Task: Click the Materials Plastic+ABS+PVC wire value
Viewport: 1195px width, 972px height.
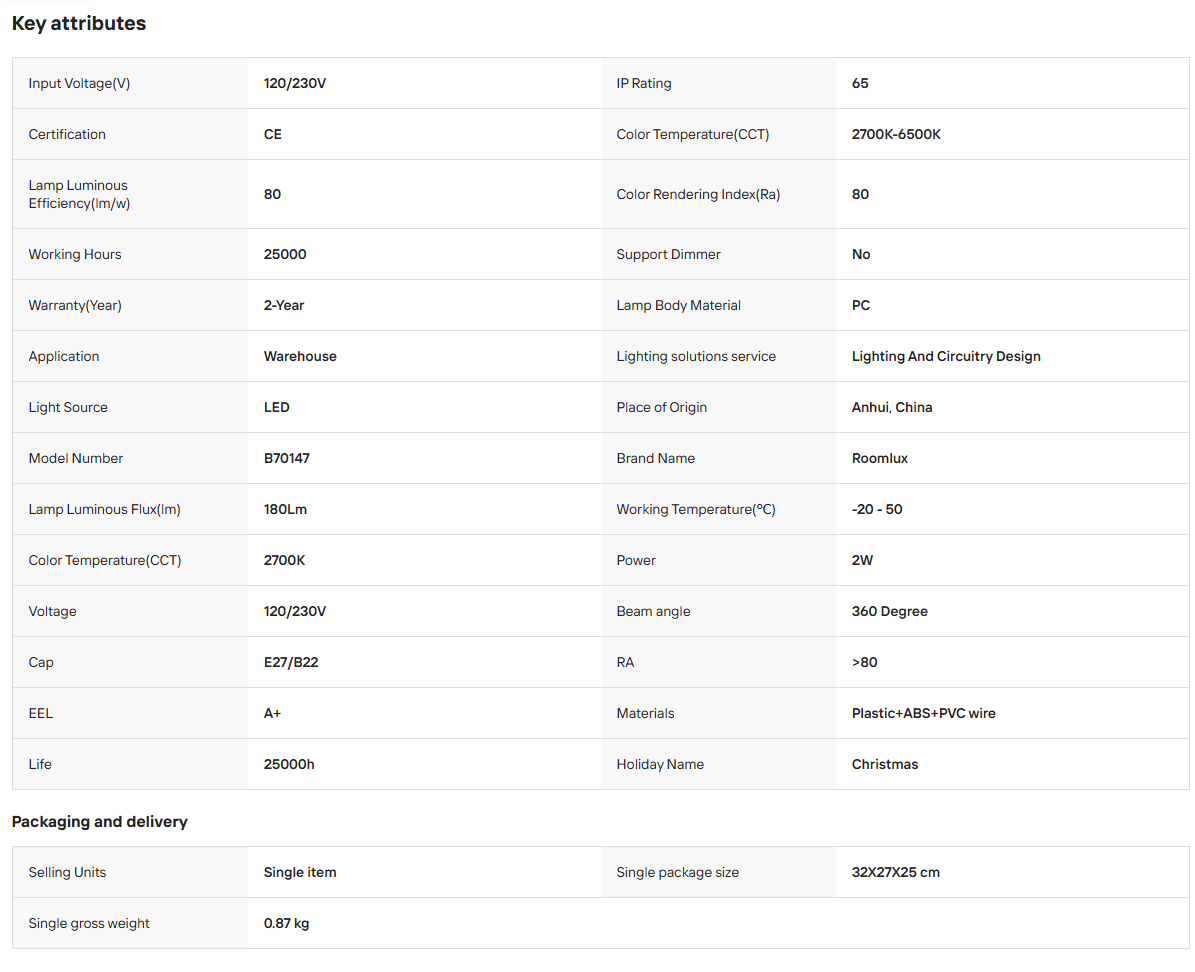Action: (923, 714)
